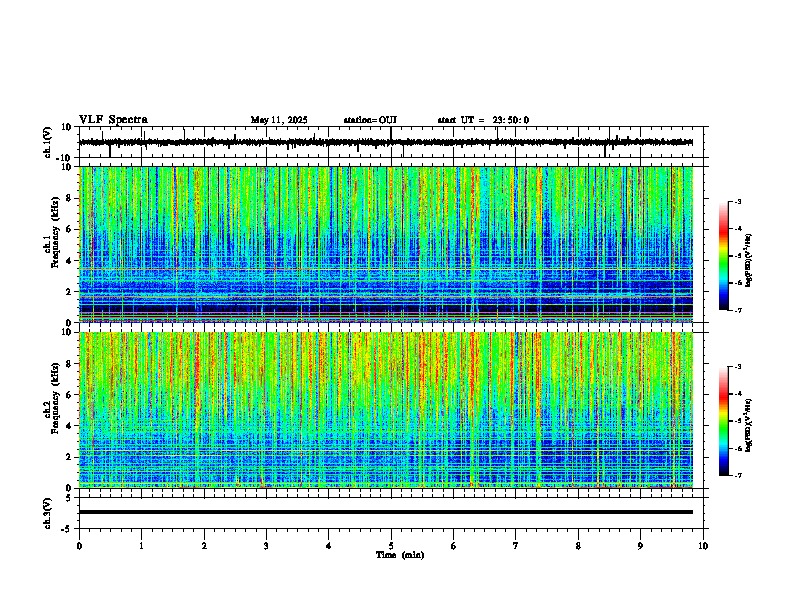Viewport: 792px width, 612px height.
Task: Click the 'VLF Spectra' title text
Action: 113,120
